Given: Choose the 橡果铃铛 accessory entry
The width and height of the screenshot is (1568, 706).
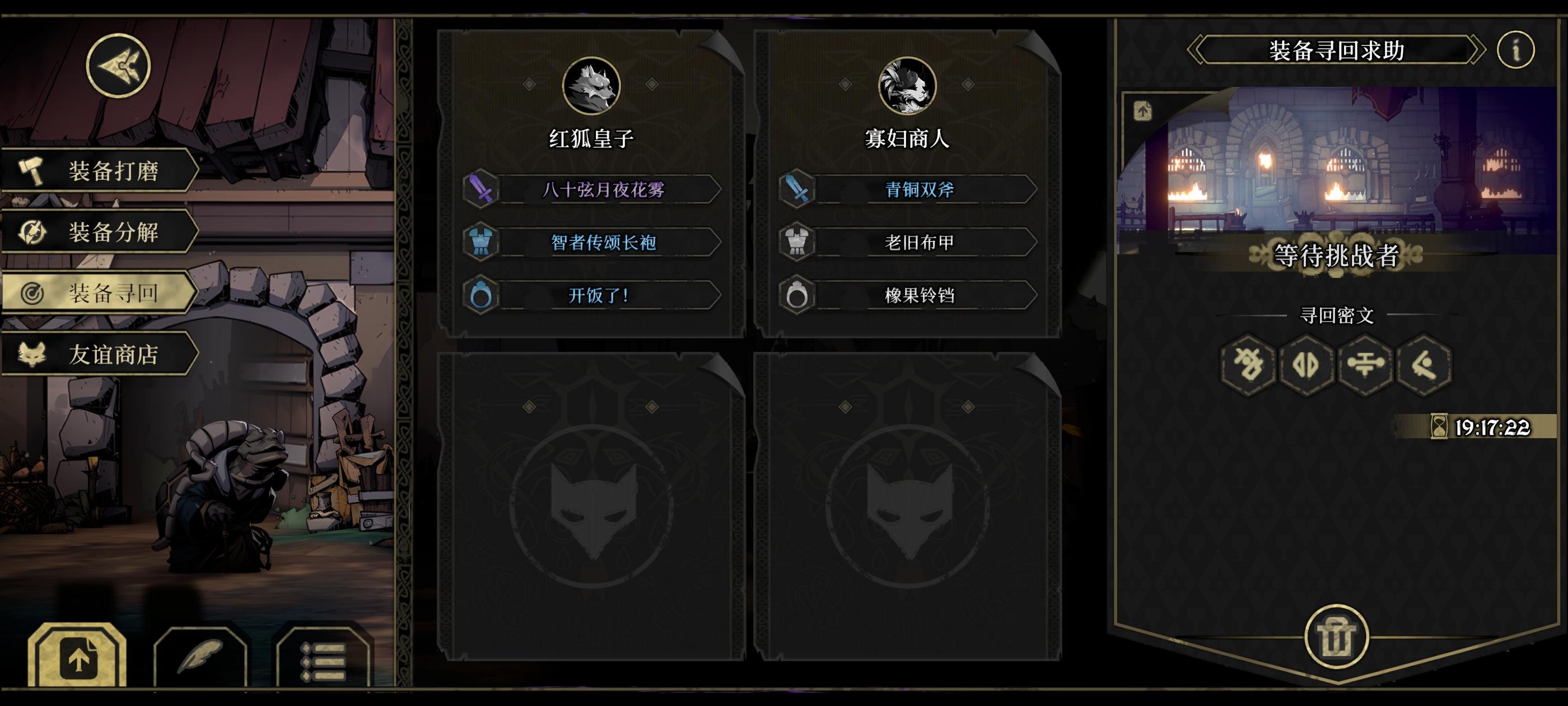Looking at the screenshot, I should (x=908, y=295).
